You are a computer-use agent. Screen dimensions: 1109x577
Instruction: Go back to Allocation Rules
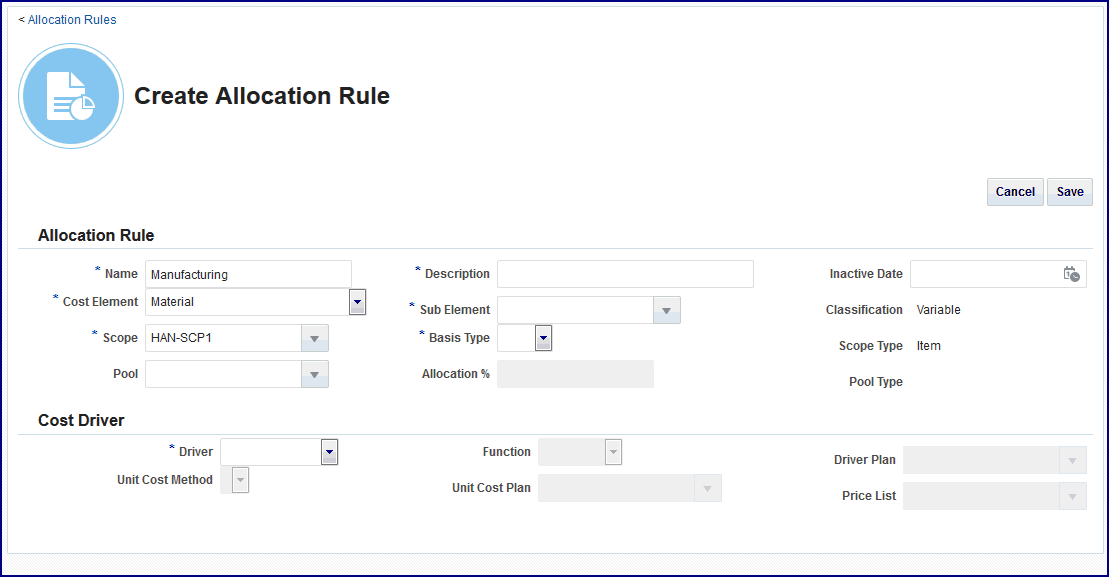point(68,20)
